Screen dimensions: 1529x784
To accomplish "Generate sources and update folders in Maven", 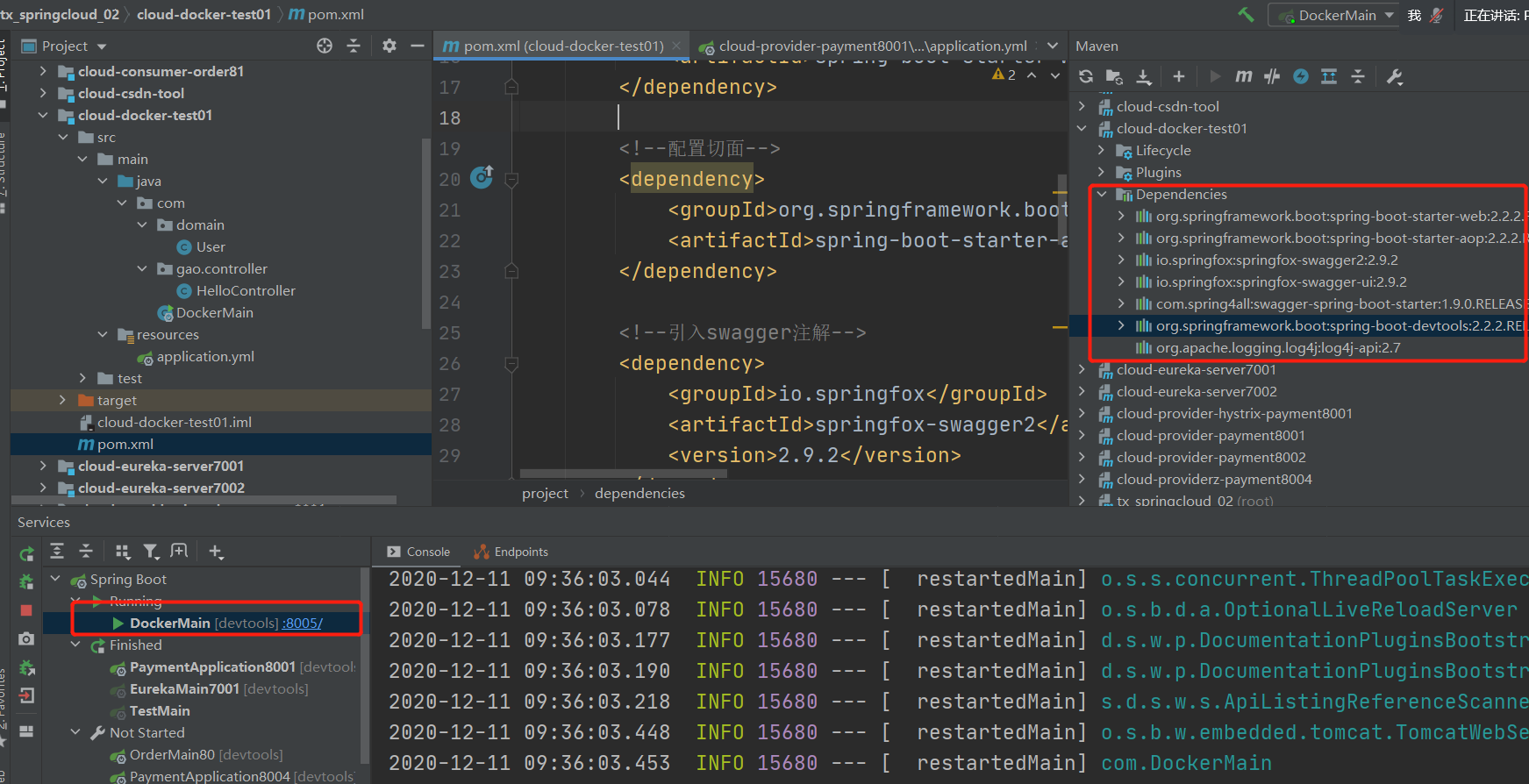I will 1114,76.
